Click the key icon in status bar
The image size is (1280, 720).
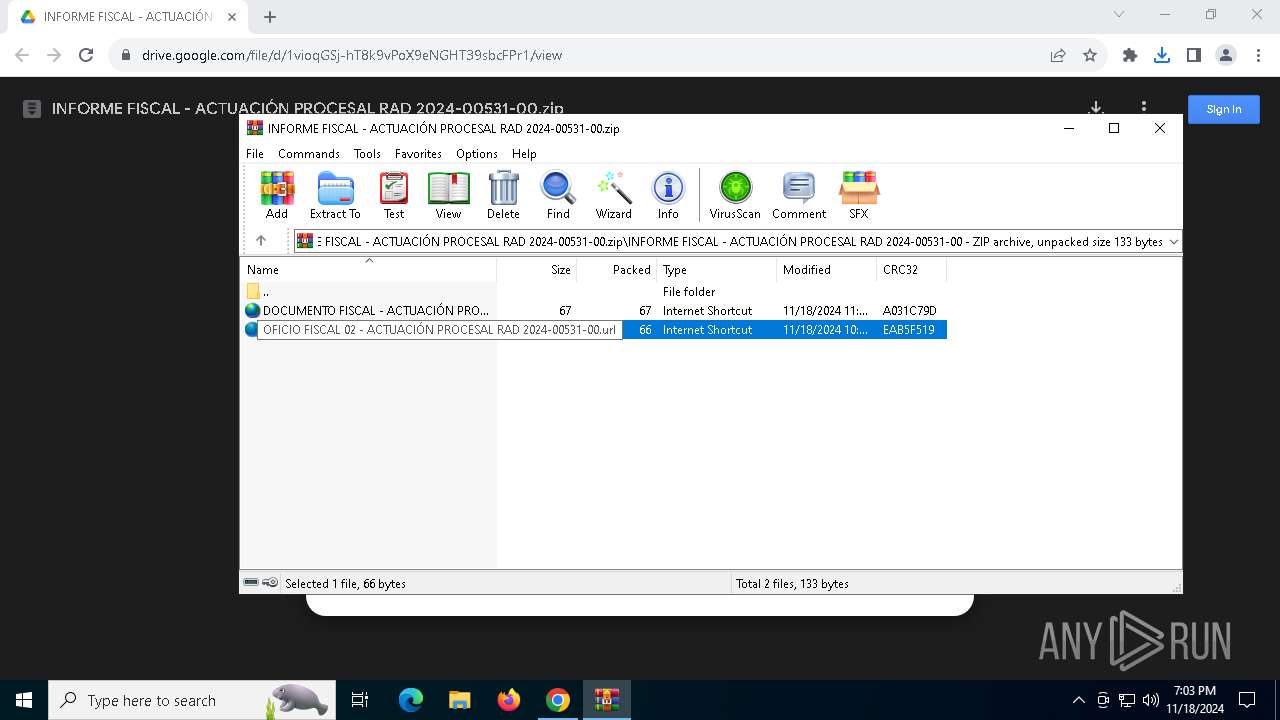(x=270, y=582)
